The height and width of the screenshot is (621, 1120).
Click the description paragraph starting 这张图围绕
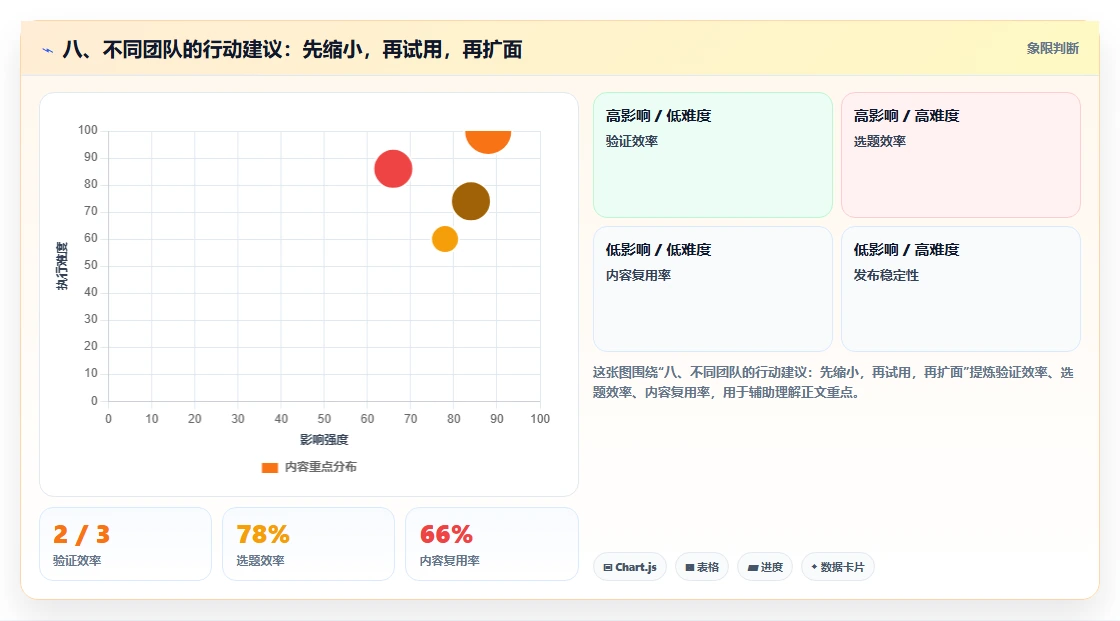point(833,382)
